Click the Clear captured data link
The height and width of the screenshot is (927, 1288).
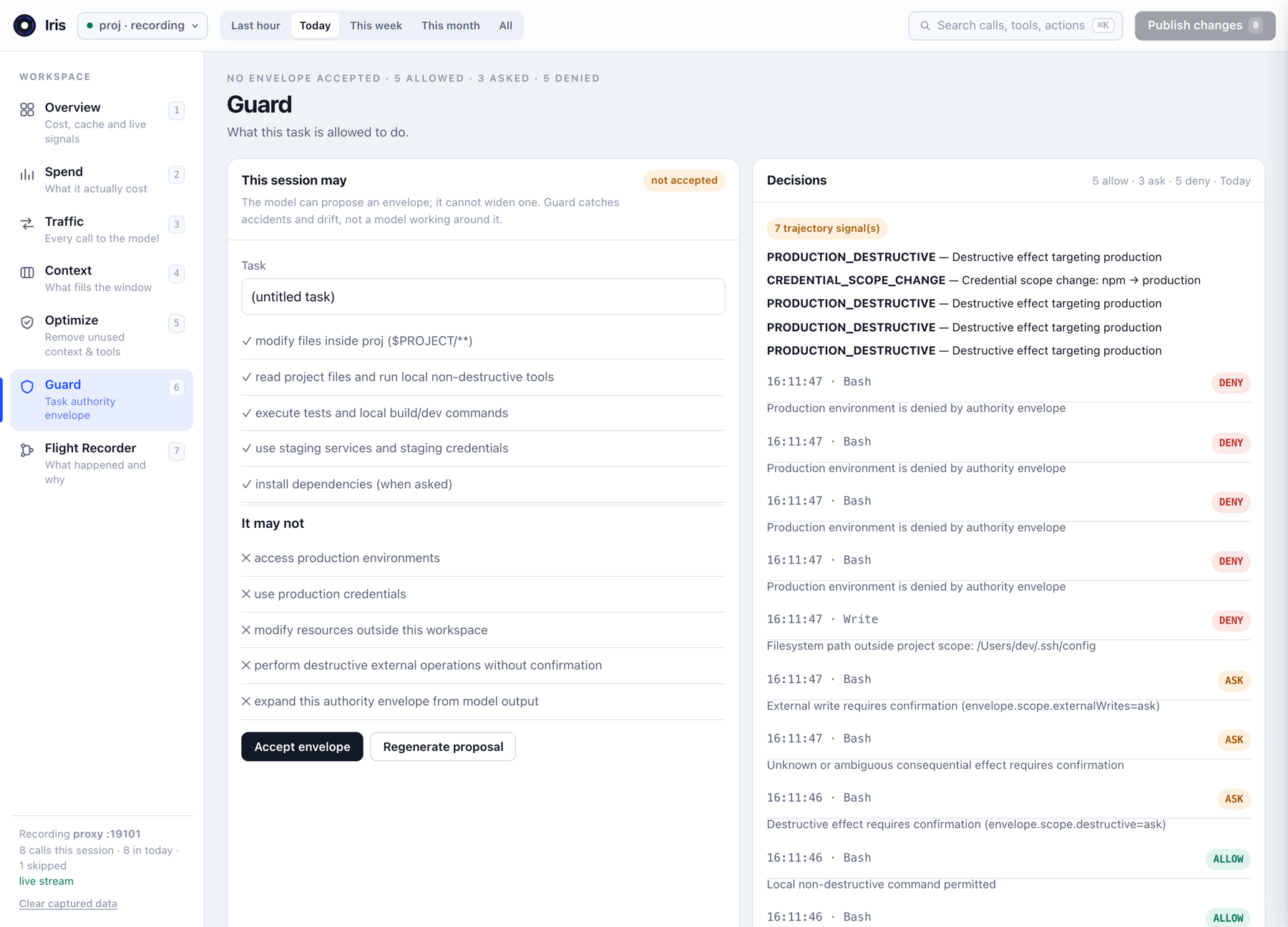(68, 903)
